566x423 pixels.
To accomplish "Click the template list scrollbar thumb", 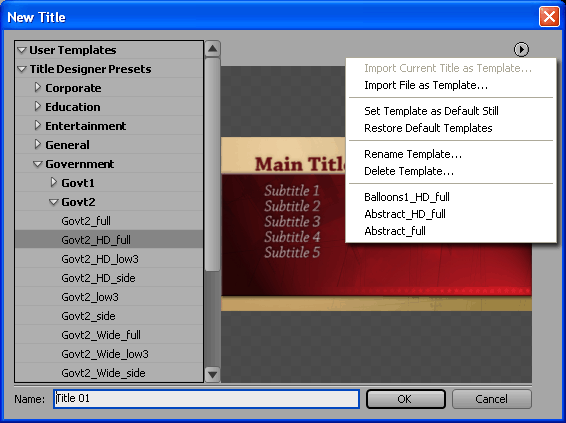I will point(213,164).
